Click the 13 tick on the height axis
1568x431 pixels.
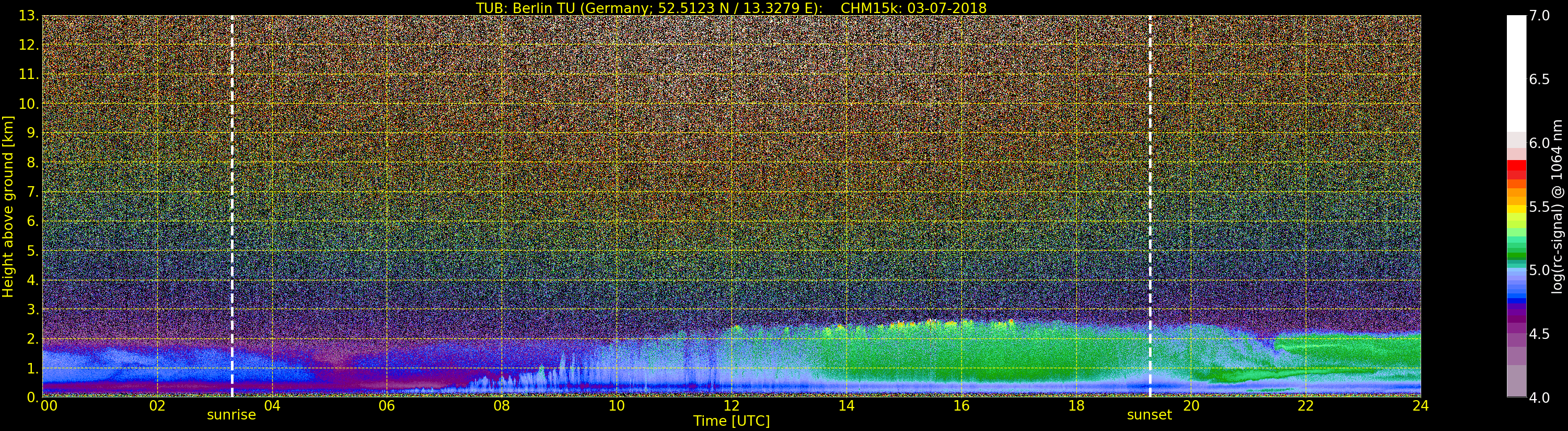pos(29,16)
